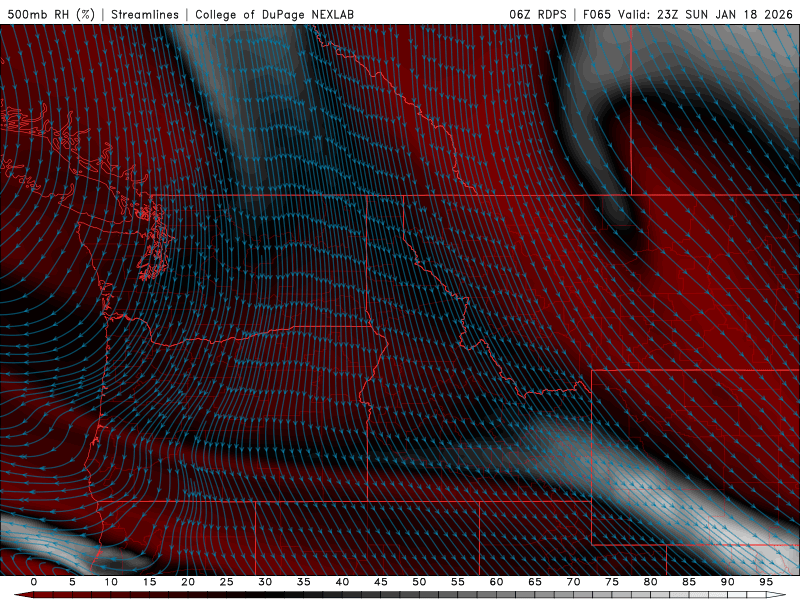The width and height of the screenshot is (800, 600).
Task: Click the 25 label on the color scale
Action: [227, 582]
